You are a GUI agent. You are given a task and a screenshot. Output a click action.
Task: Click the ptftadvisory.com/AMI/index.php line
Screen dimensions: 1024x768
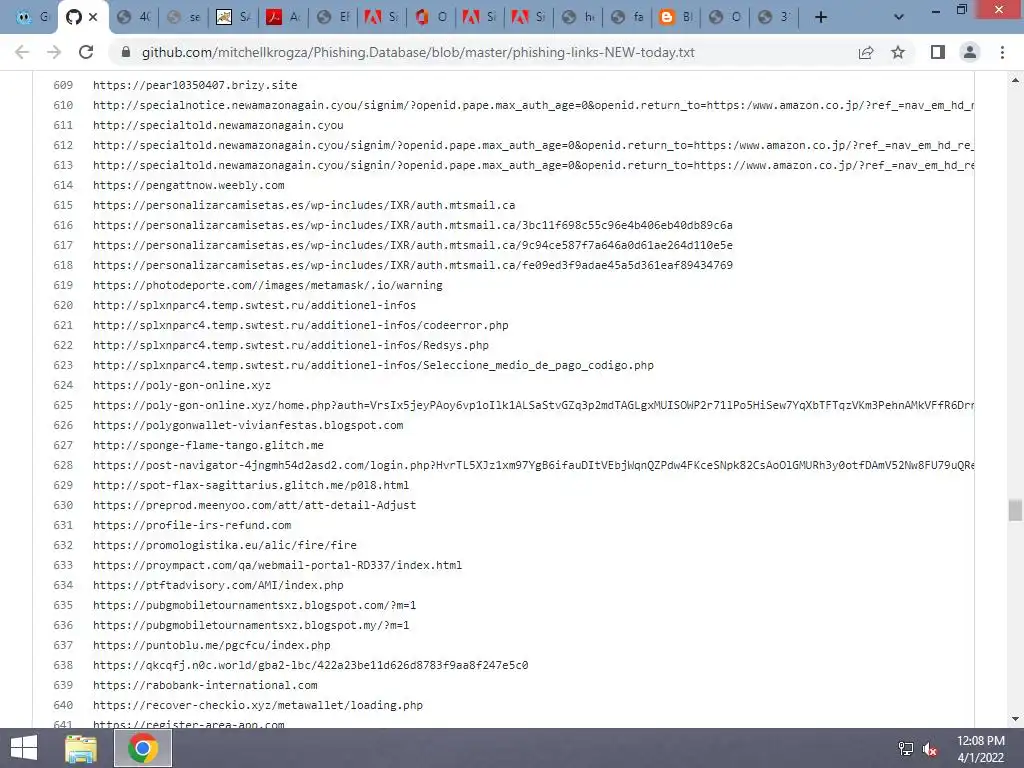tap(218, 585)
